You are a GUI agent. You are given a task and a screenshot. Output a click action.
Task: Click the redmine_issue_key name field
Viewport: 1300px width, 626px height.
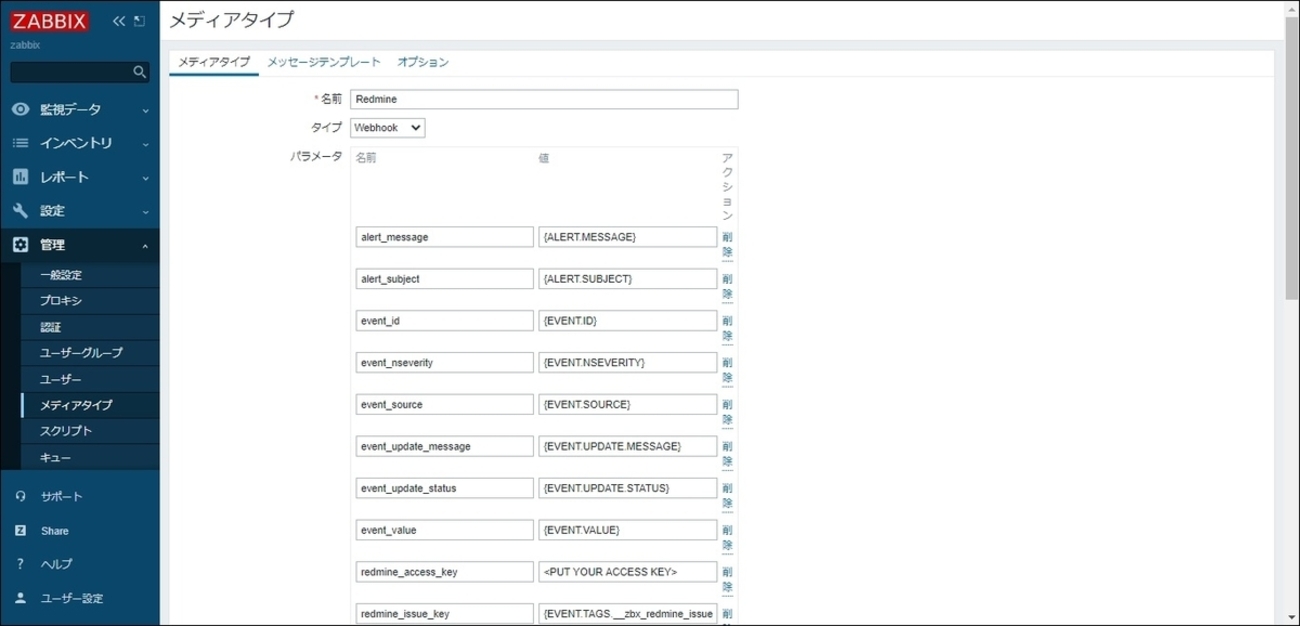[x=445, y=614]
